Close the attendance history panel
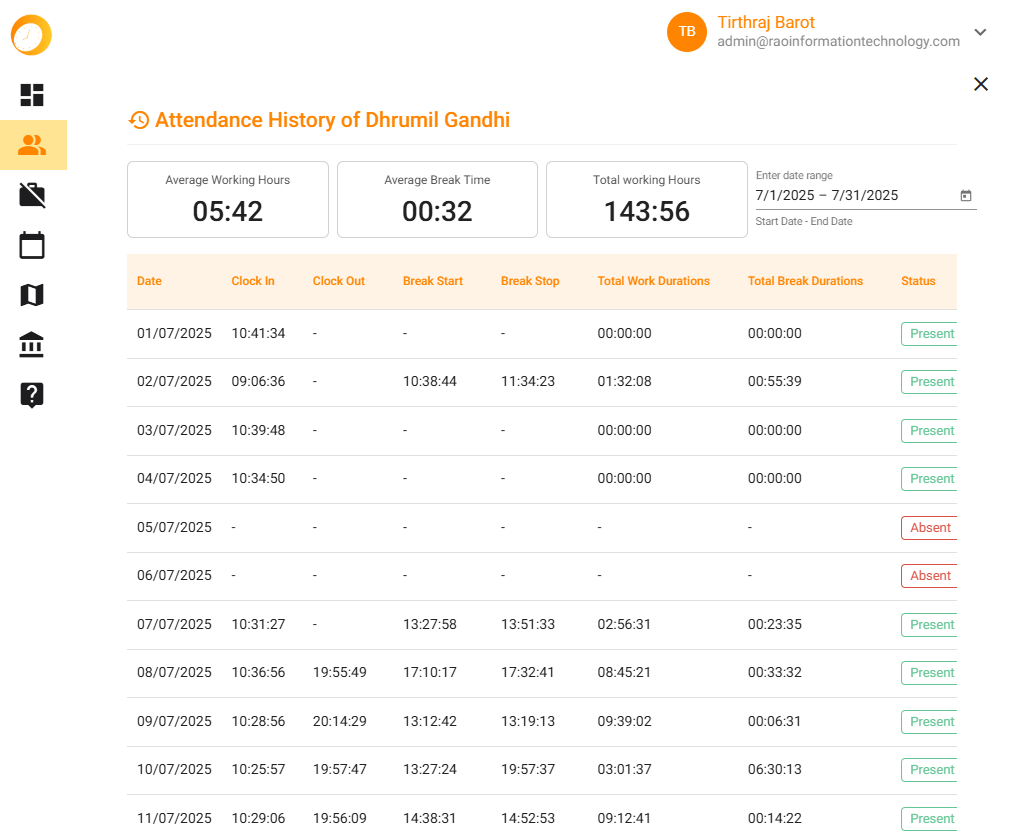This screenshot has height=840, width=1012. 980,84
